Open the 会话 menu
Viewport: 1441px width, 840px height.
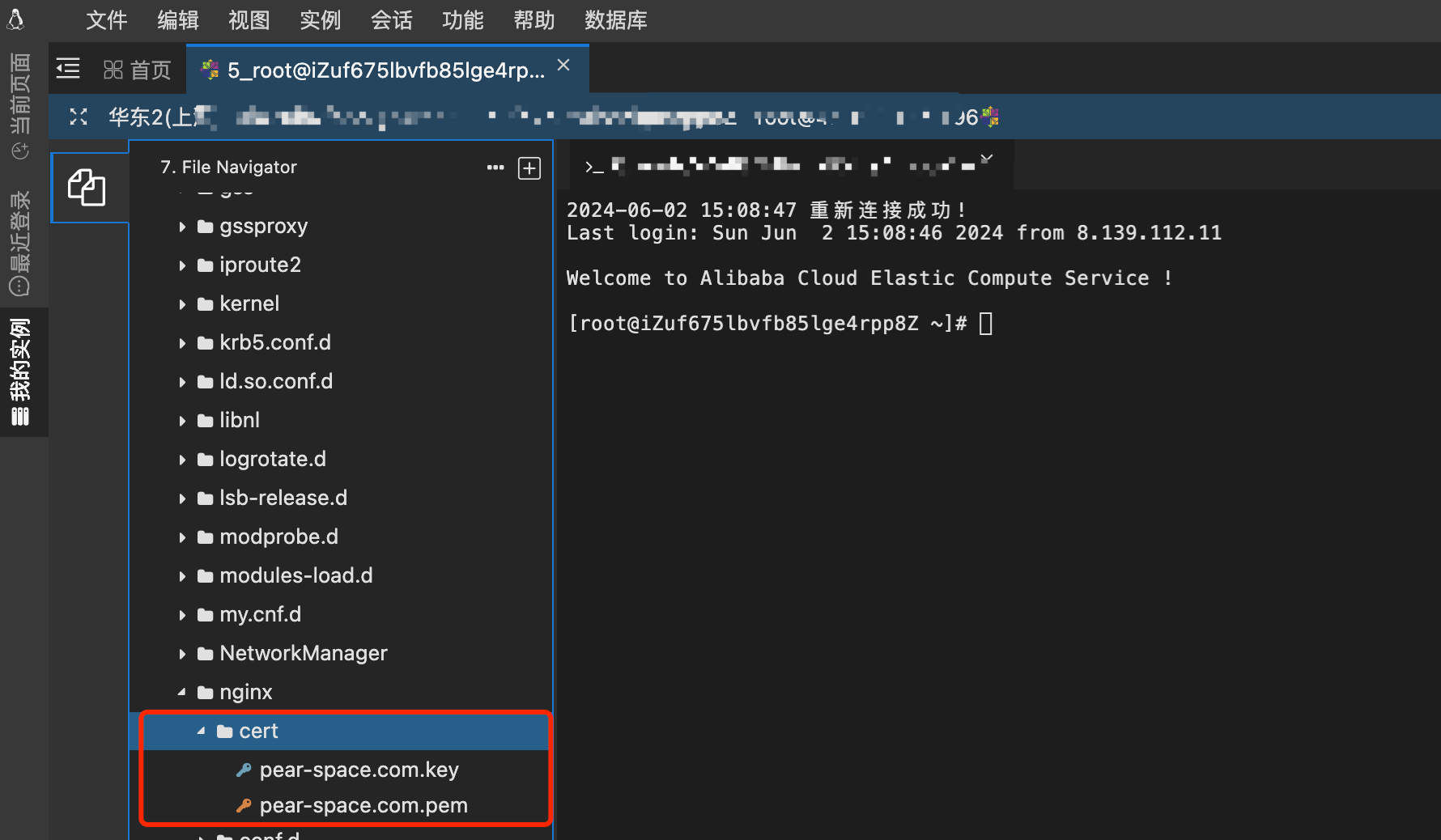392,20
